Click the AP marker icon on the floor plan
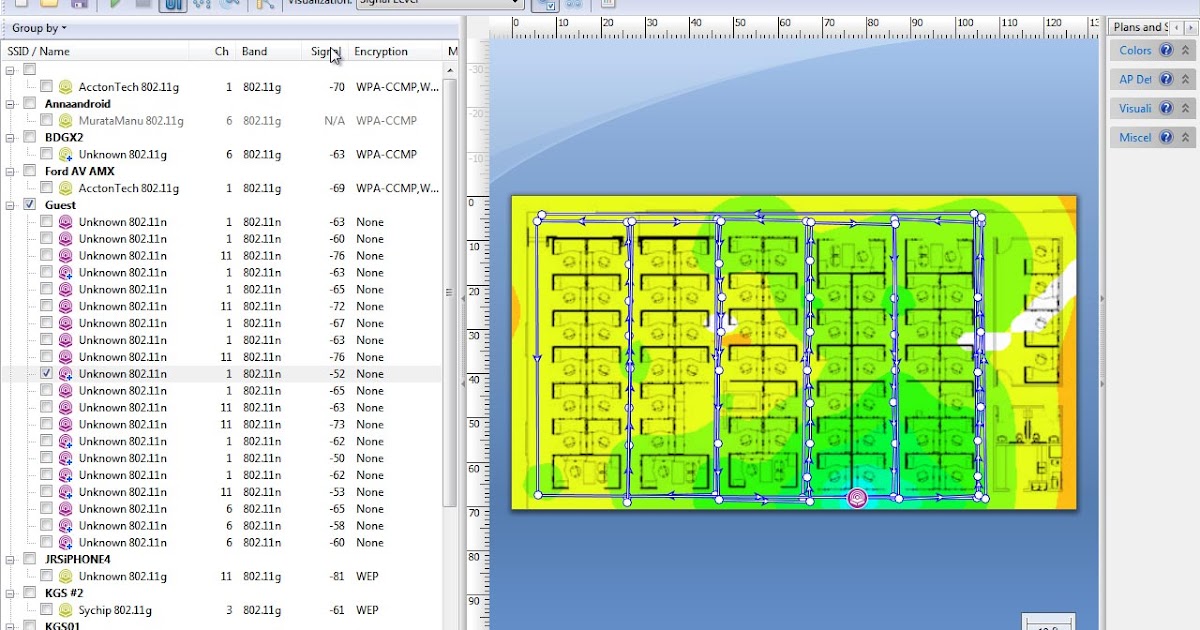 856,497
